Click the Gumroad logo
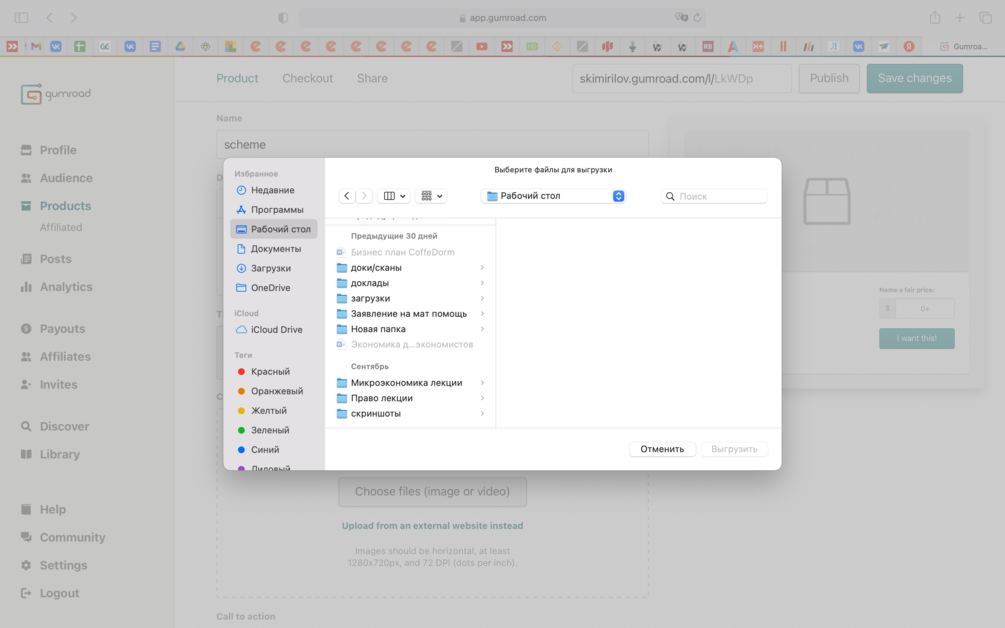The width and height of the screenshot is (1005, 628). (56, 94)
